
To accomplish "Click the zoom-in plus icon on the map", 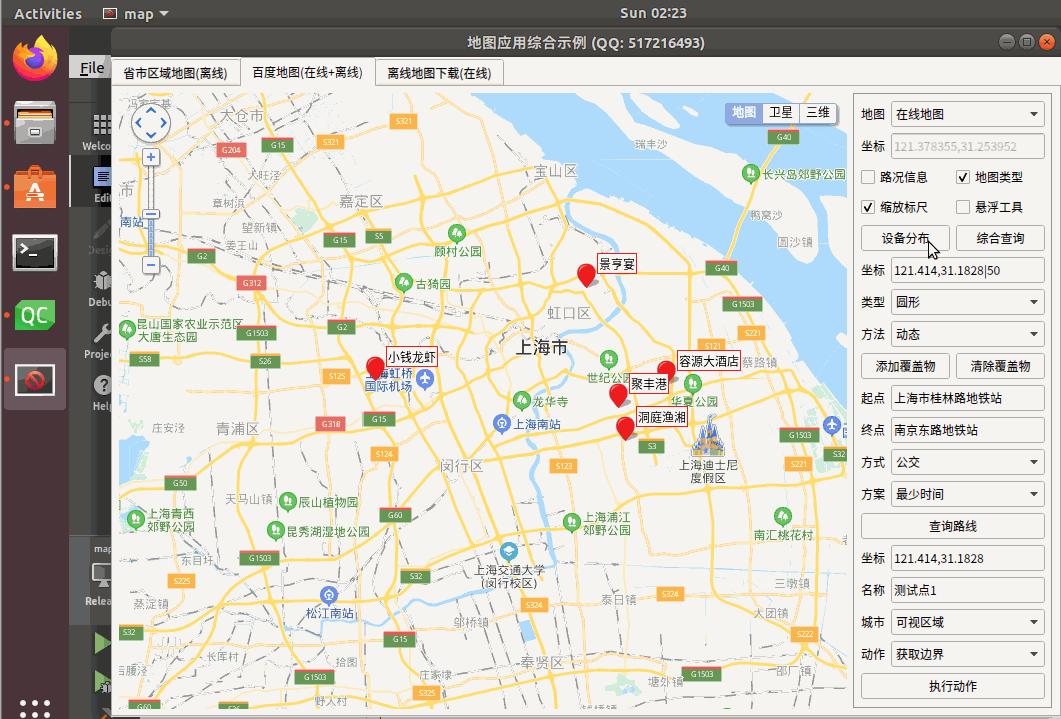I will coord(151,157).
